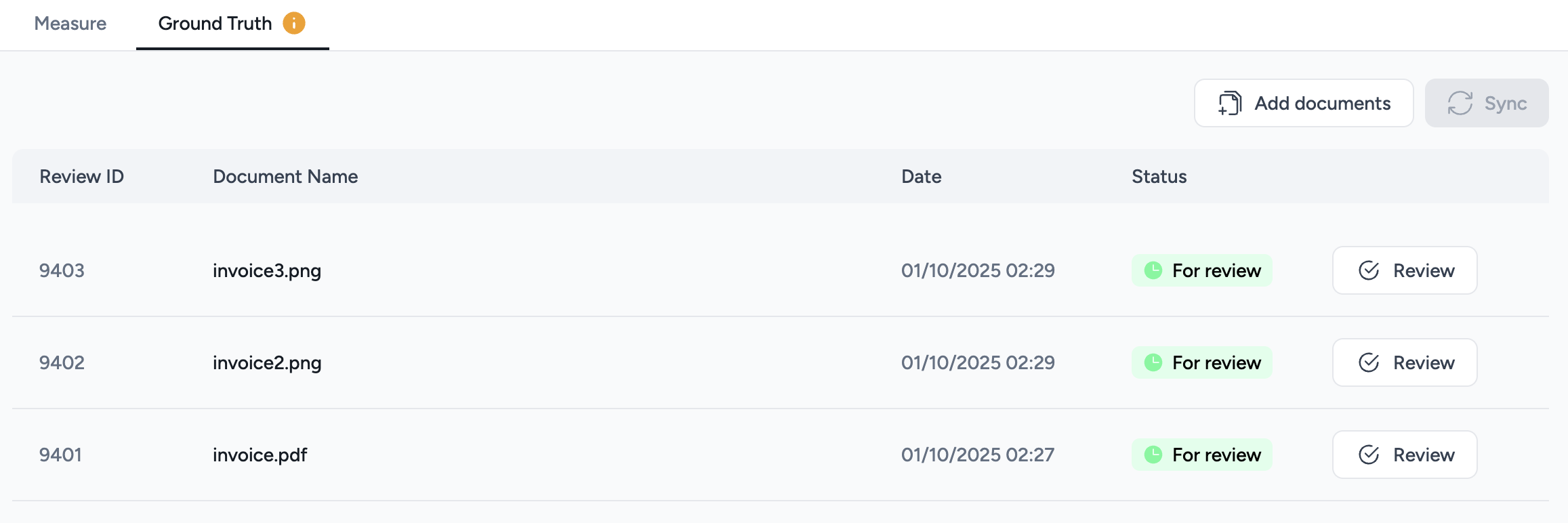Open Review for document 9401
1568x523 pixels.
1404,455
